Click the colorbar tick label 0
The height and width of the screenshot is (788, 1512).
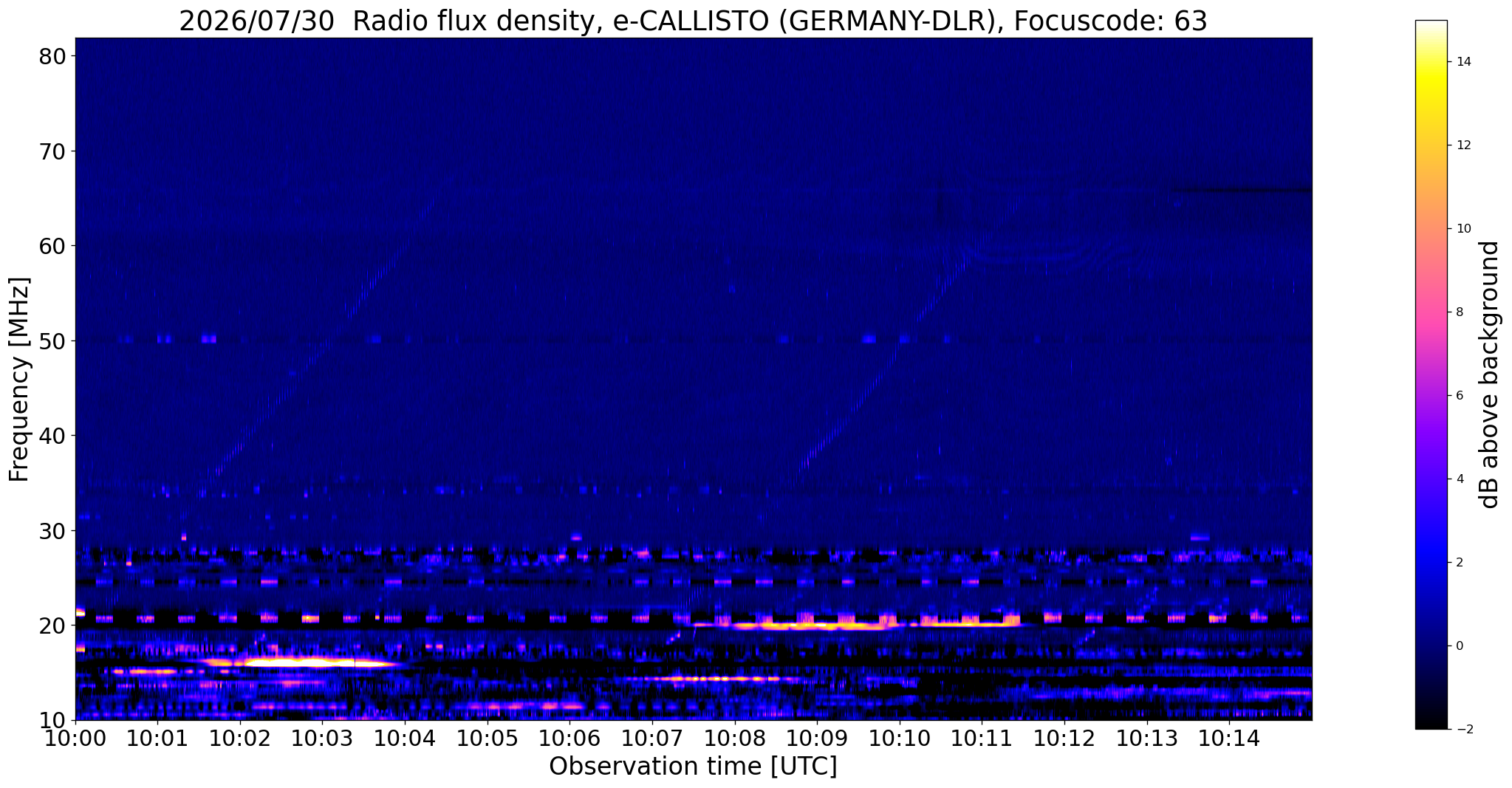(1460, 646)
